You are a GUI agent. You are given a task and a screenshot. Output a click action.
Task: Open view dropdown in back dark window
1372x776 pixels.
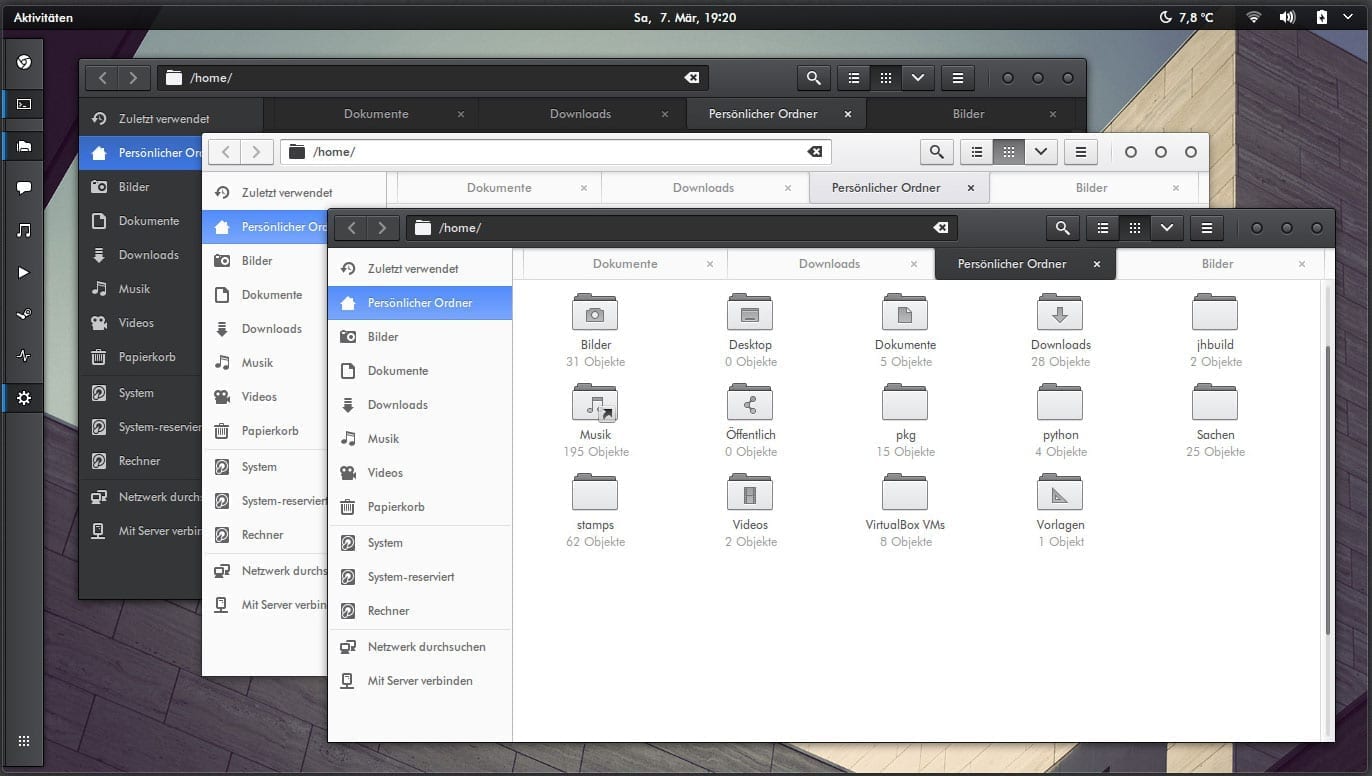pyautogui.click(x=918, y=78)
